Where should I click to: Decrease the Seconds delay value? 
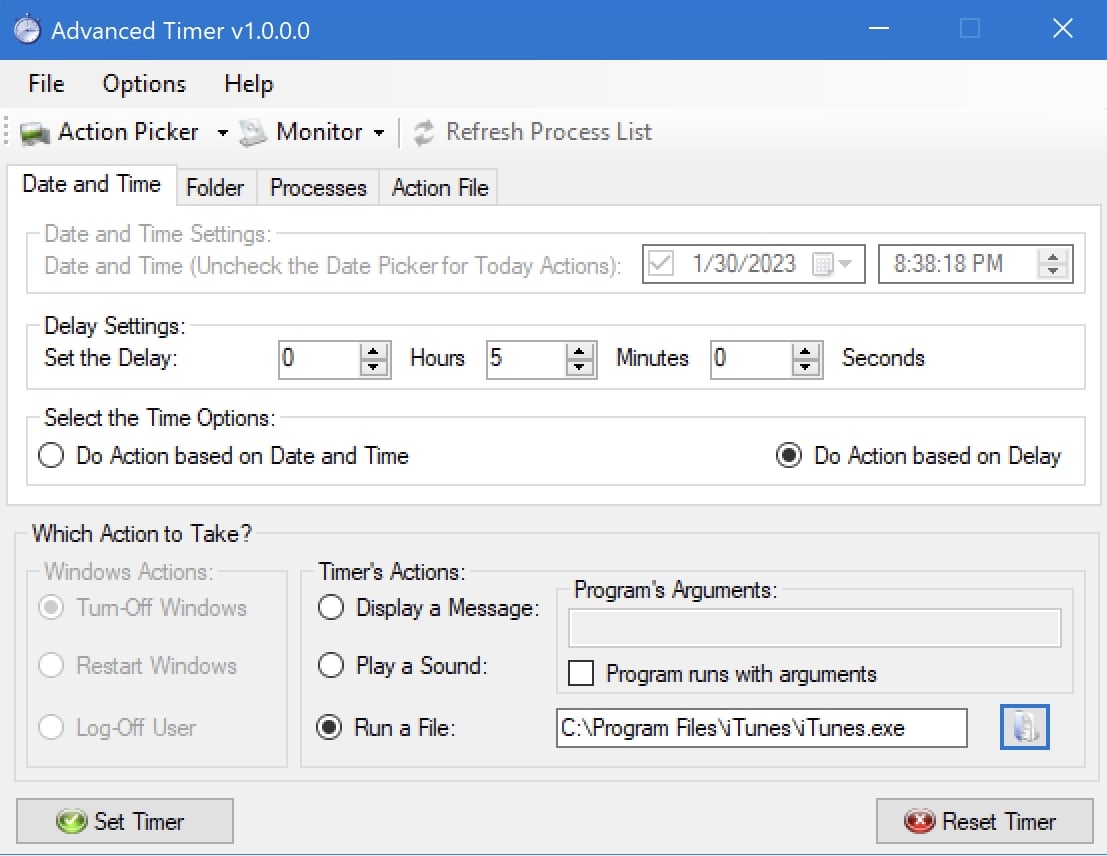[x=806, y=367]
